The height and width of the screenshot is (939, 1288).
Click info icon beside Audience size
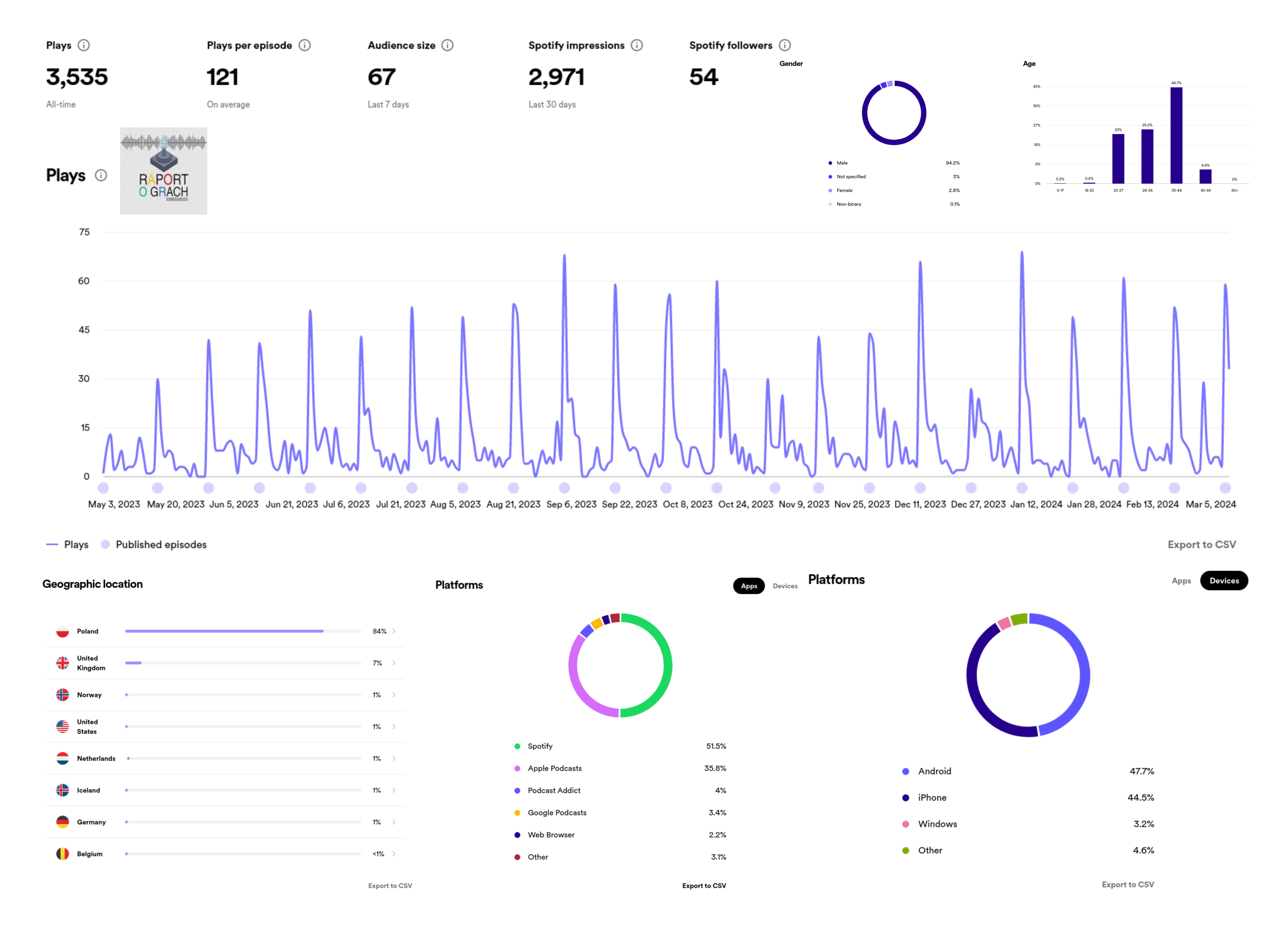448,45
